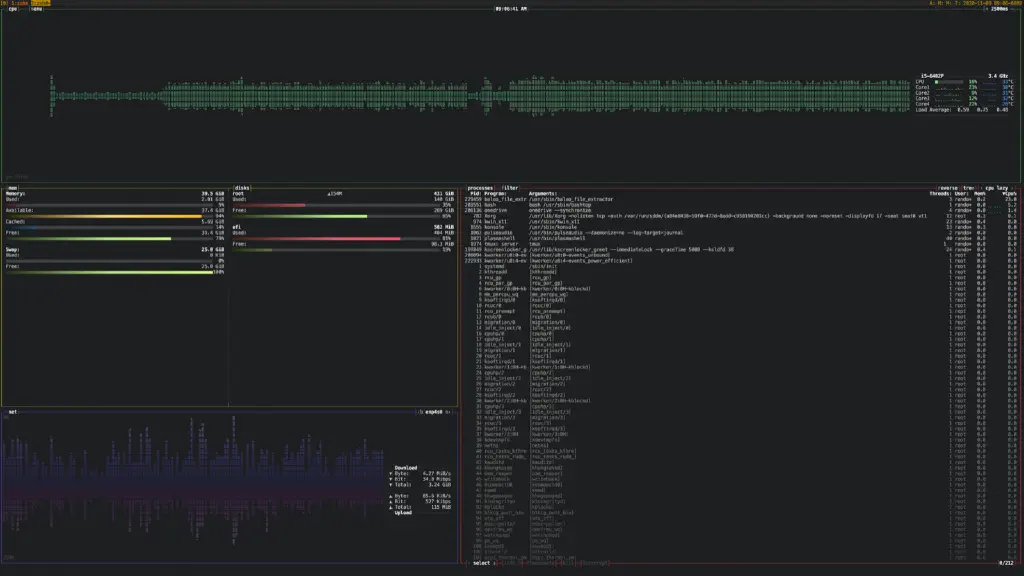
Task: Click the 'Pid:' column header
Action: [x=475, y=194]
